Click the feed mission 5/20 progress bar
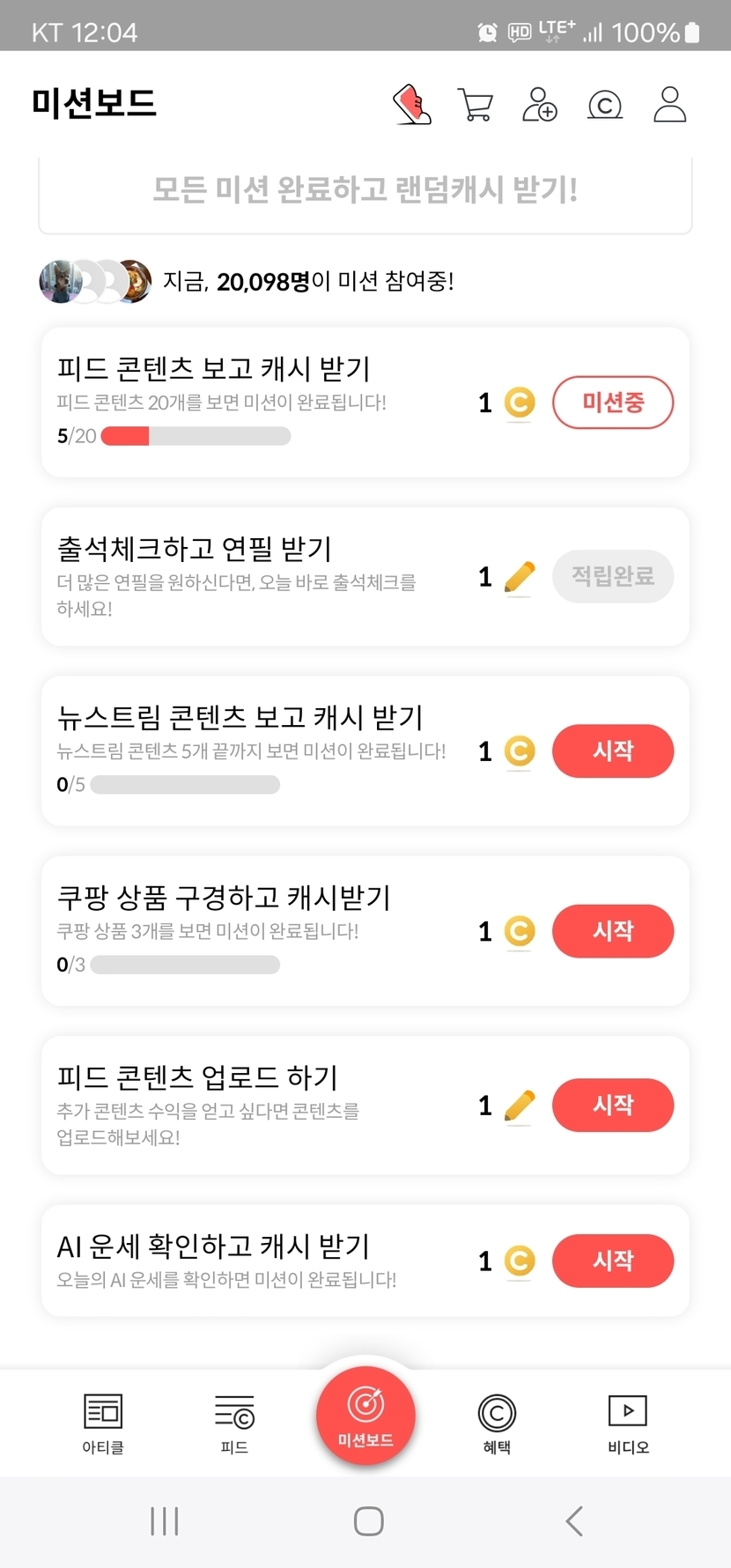Screen dimensions: 731x1568 click(x=196, y=436)
